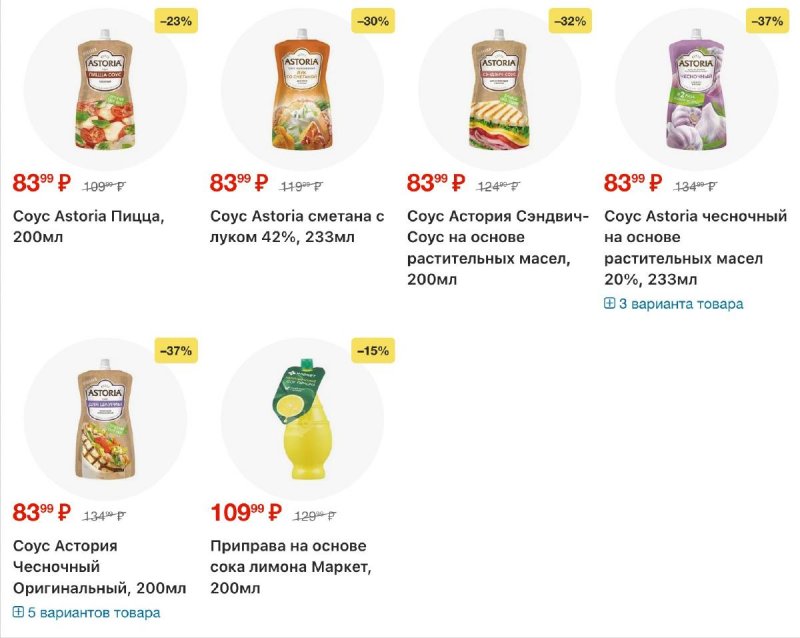Screen dimensions: 800x638
Task: Open the "Соус Astoria Пицца, 200мл" title link
Action: pos(88,226)
